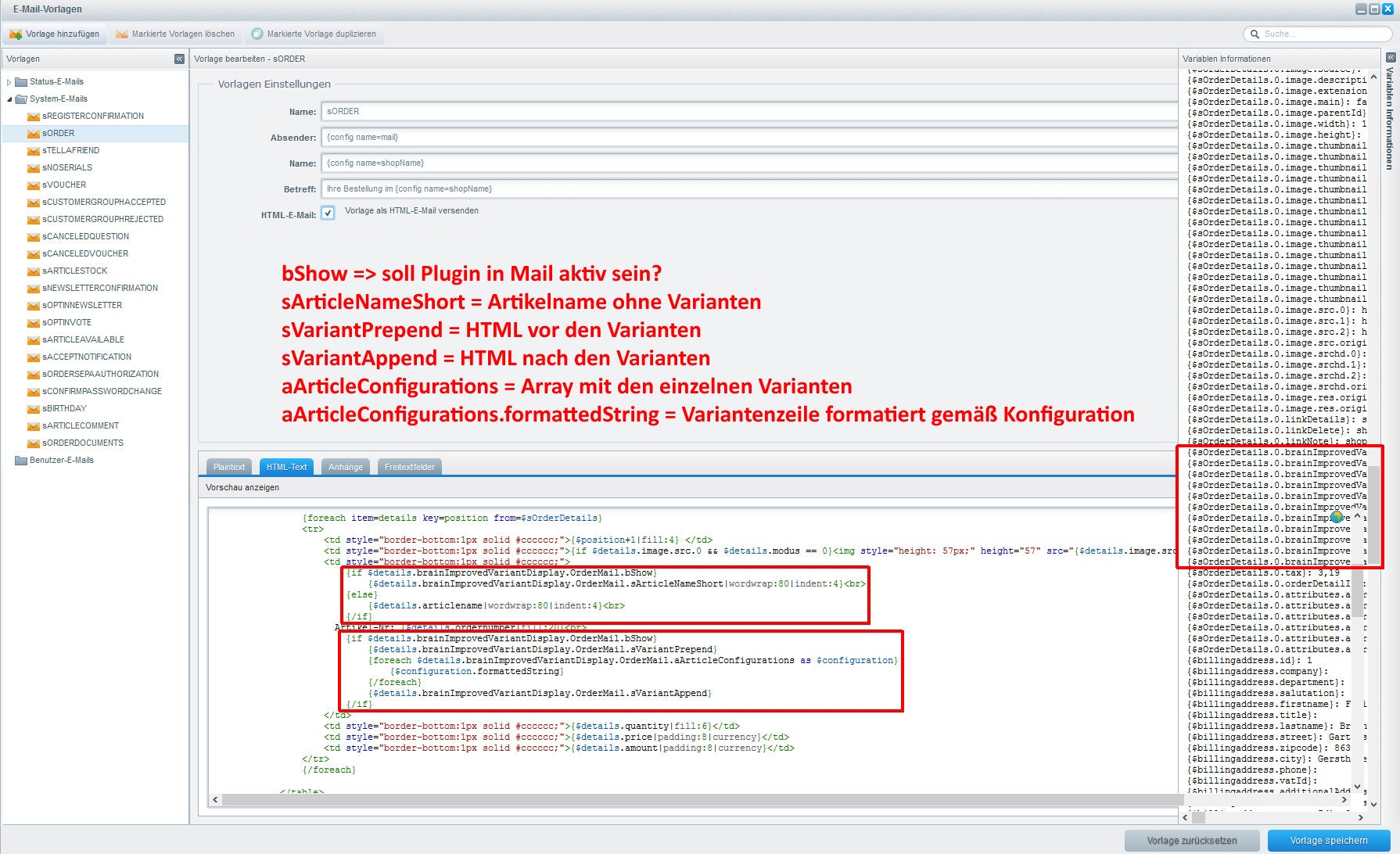Collapse the System-E-Mails folder
The image size is (1400, 854).
pos(9,99)
